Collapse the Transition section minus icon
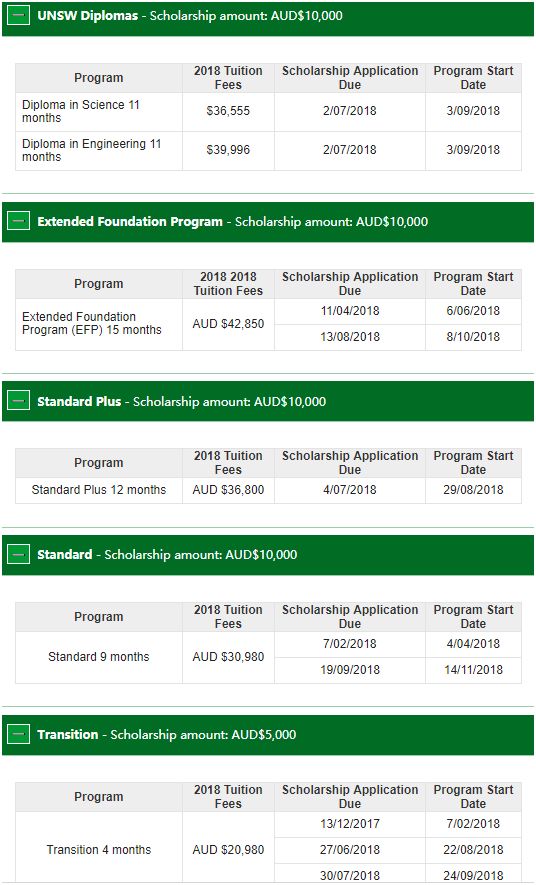536x885 pixels. pyautogui.click(x=19, y=734)
